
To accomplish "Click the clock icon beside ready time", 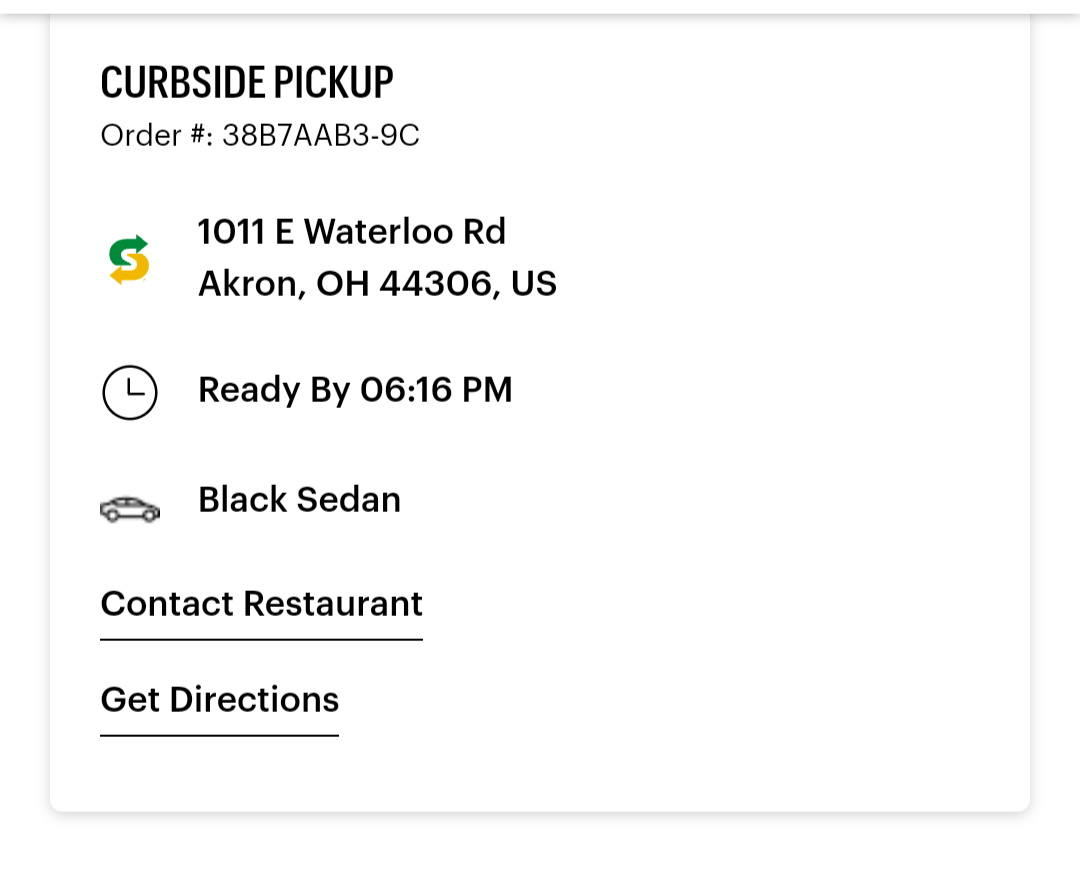I will [x=130, y=392].
